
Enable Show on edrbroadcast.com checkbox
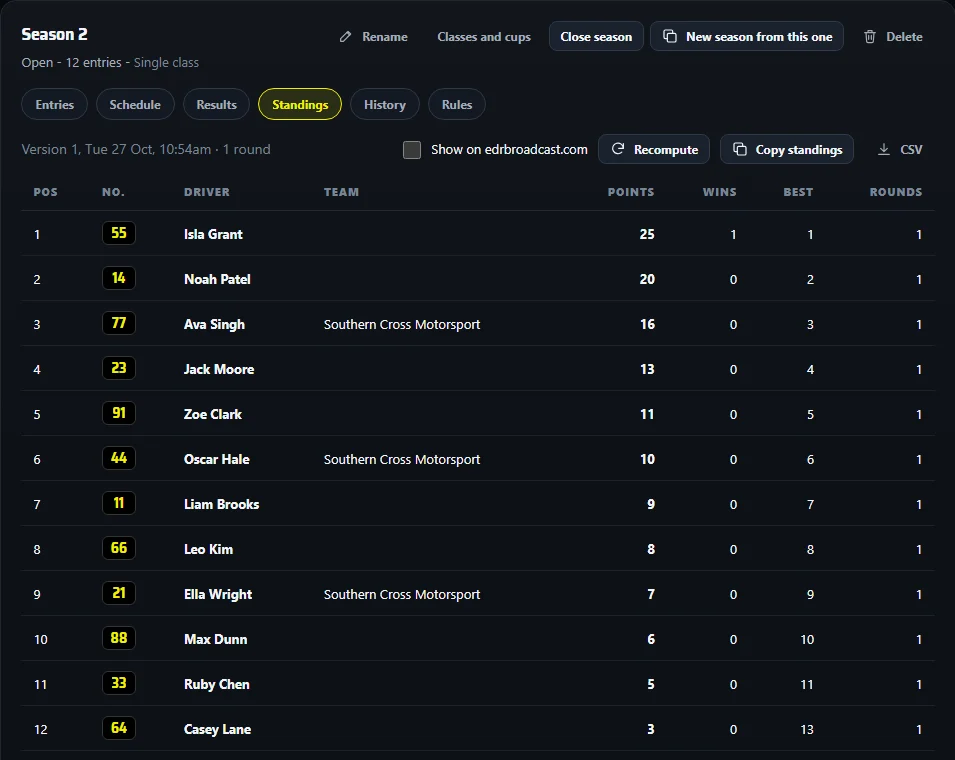(412, 150)
